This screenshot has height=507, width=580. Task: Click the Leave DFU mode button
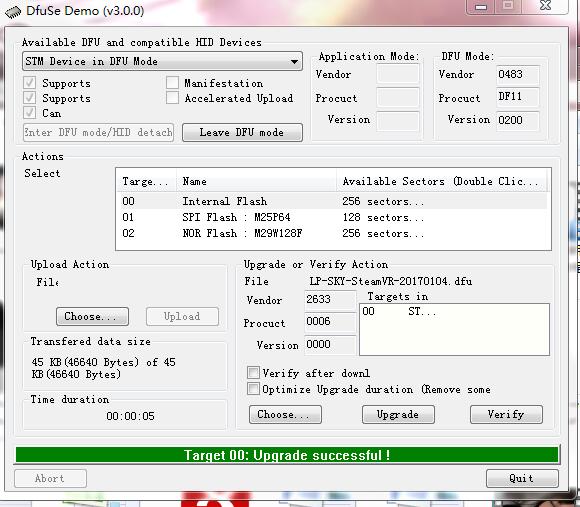(x=242, y=132)
